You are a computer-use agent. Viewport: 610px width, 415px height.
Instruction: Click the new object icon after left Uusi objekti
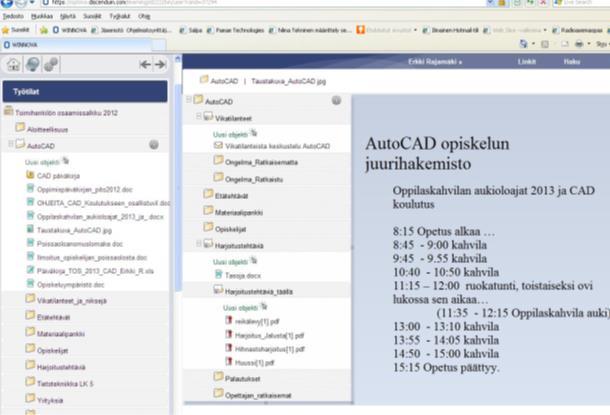coord(66,160)
